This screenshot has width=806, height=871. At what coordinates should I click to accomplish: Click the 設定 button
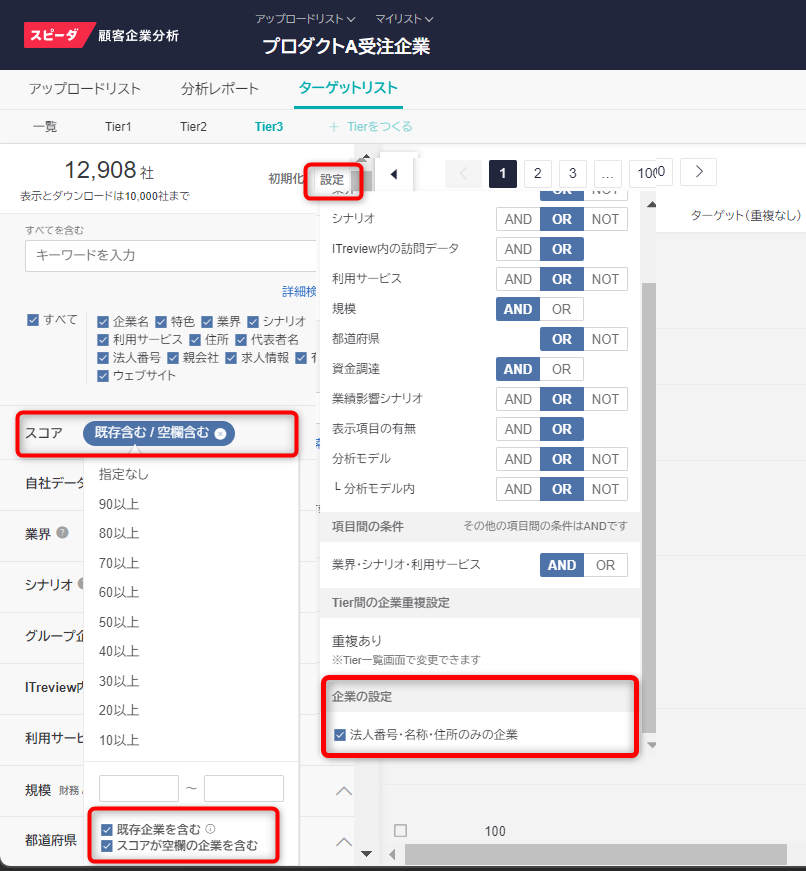coord(332,179)
